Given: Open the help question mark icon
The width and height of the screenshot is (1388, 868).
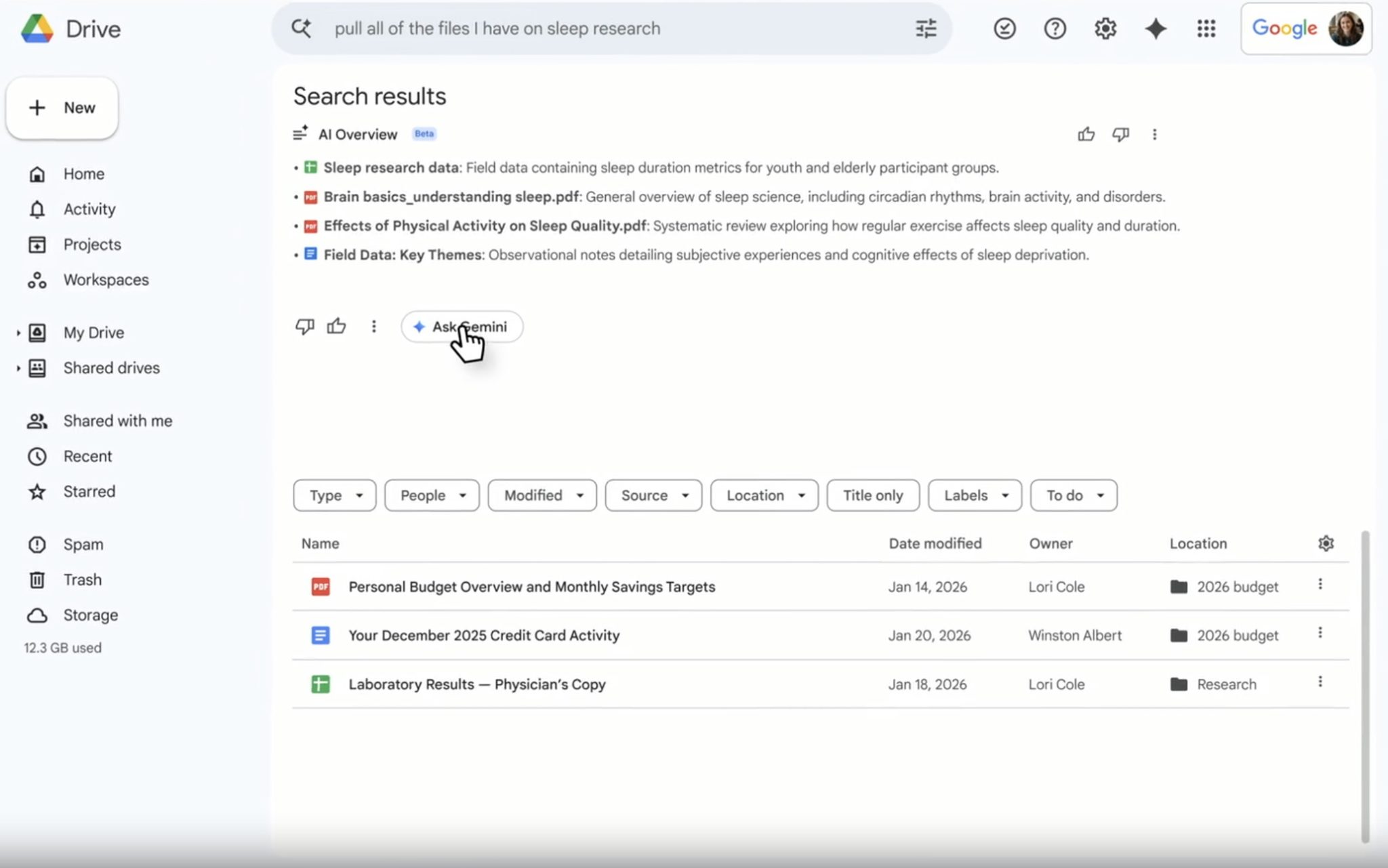Looking at the screenshot, I should (x=1055, y=28).
